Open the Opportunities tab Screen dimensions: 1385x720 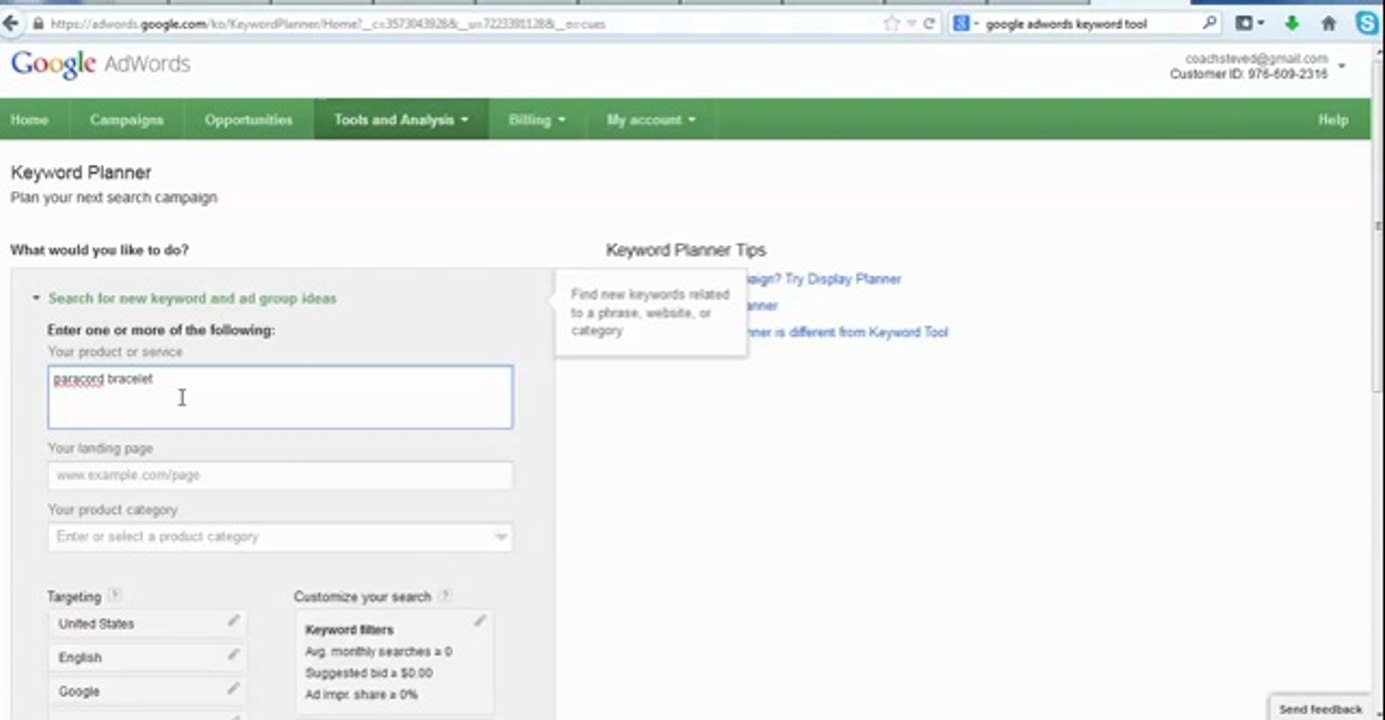248,119
